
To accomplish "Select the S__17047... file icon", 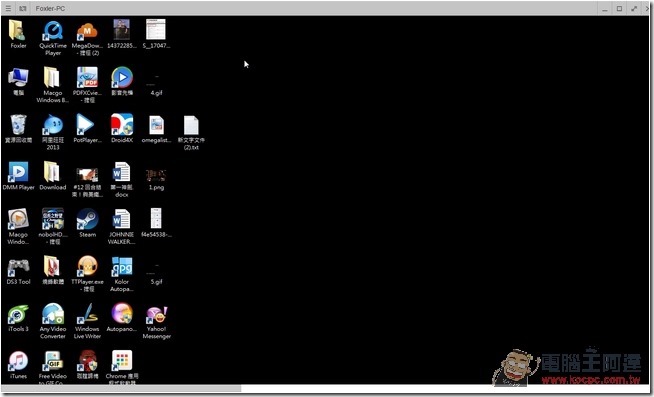I will point(156,30).
